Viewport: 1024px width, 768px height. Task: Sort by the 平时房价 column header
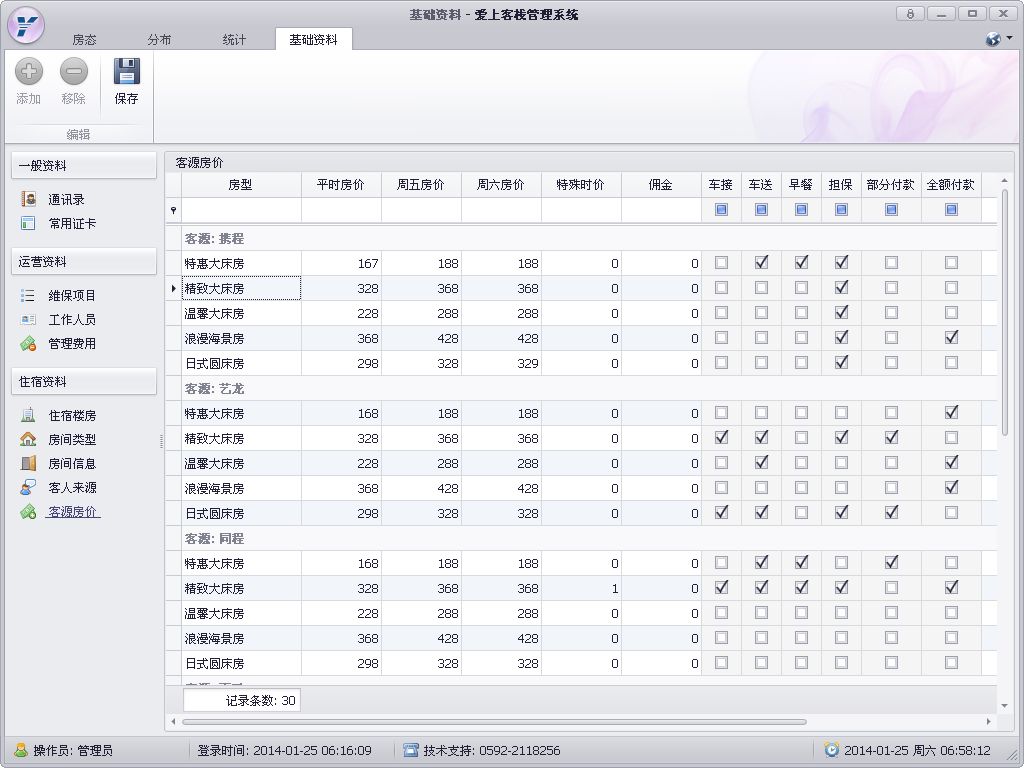[x=341, y=185]
